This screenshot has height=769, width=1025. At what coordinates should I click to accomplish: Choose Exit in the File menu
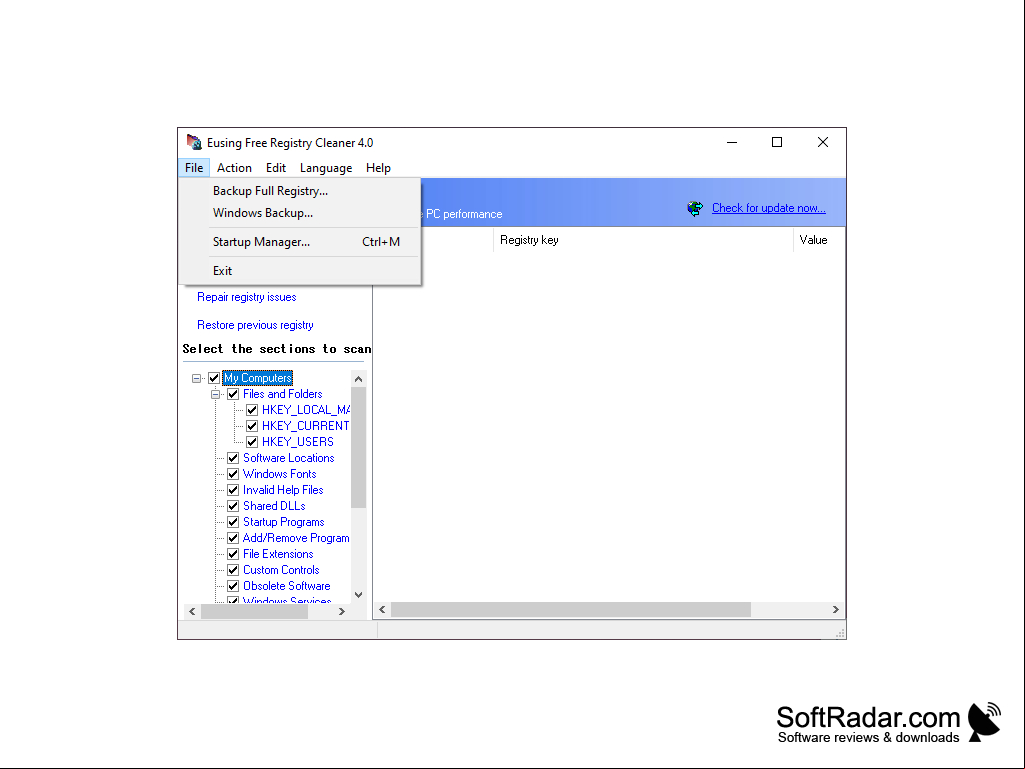[300, 271]
